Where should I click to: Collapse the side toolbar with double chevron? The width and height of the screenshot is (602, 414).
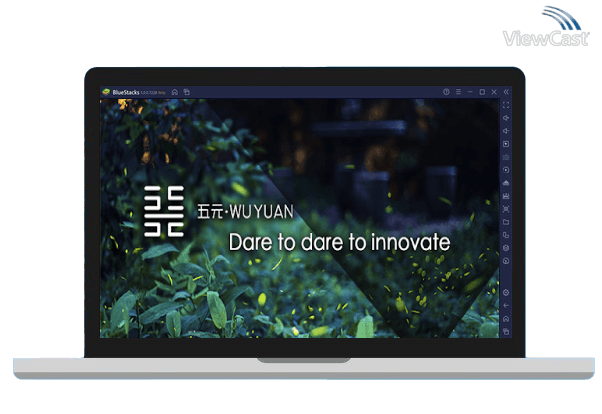[506, 92]
